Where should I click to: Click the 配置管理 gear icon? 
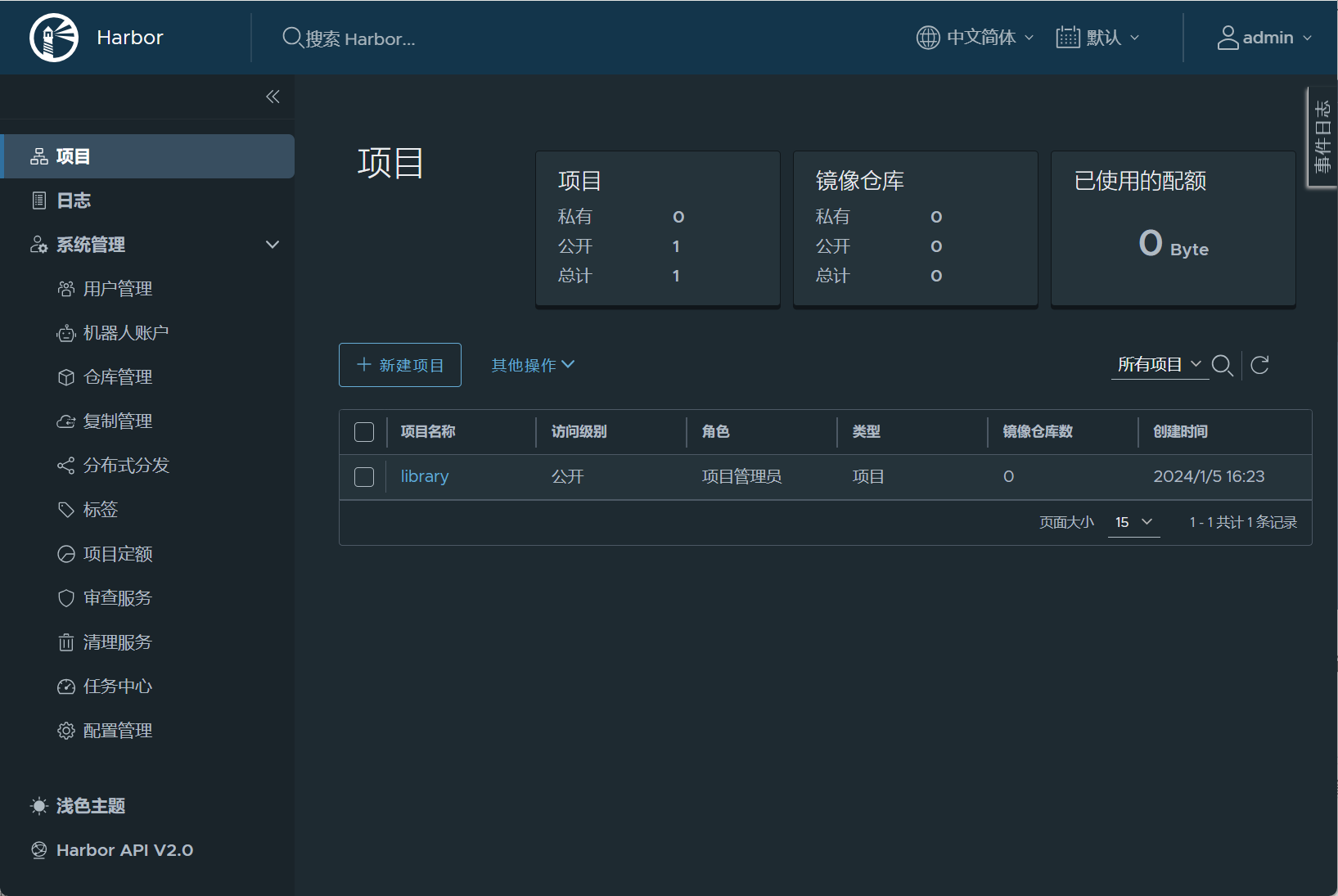click(66, 731)
